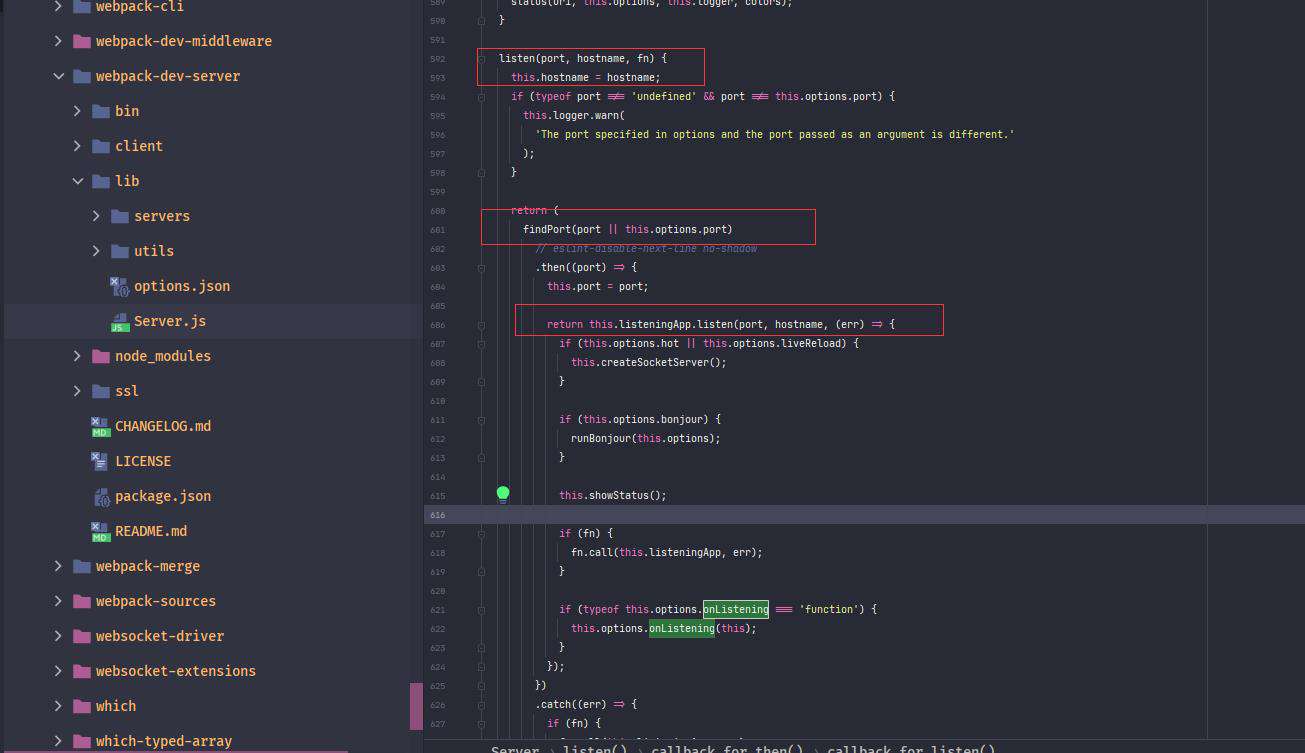Expand the which folder
This screenshot has height=753, width=1305.
58,706
